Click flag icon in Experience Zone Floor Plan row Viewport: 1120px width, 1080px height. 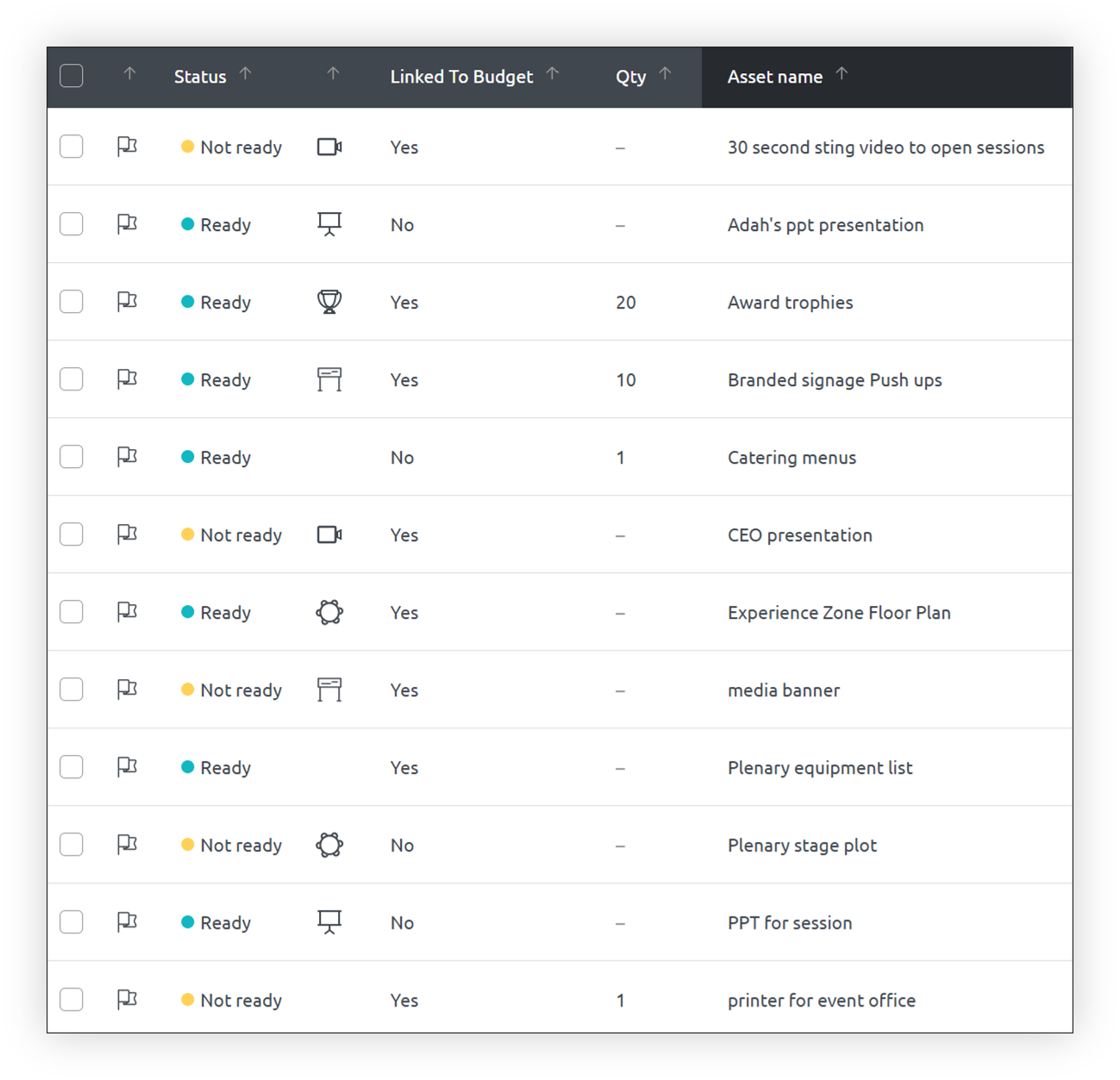127,612
